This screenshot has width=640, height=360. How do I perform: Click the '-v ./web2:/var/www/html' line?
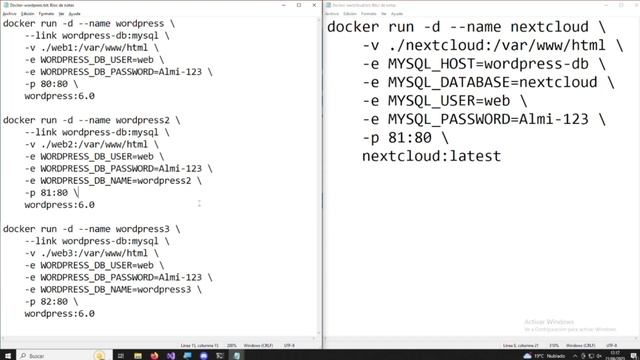point(91,144)
